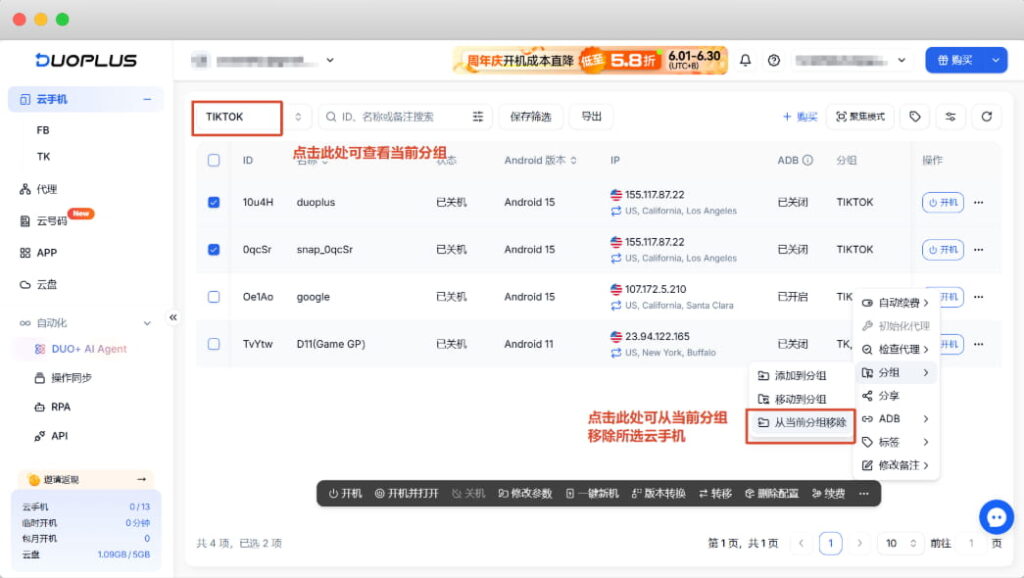Check the TvYtw D11(Game GP) row
The width and height of the screenshot is (1024, 578).
point(214,344)
